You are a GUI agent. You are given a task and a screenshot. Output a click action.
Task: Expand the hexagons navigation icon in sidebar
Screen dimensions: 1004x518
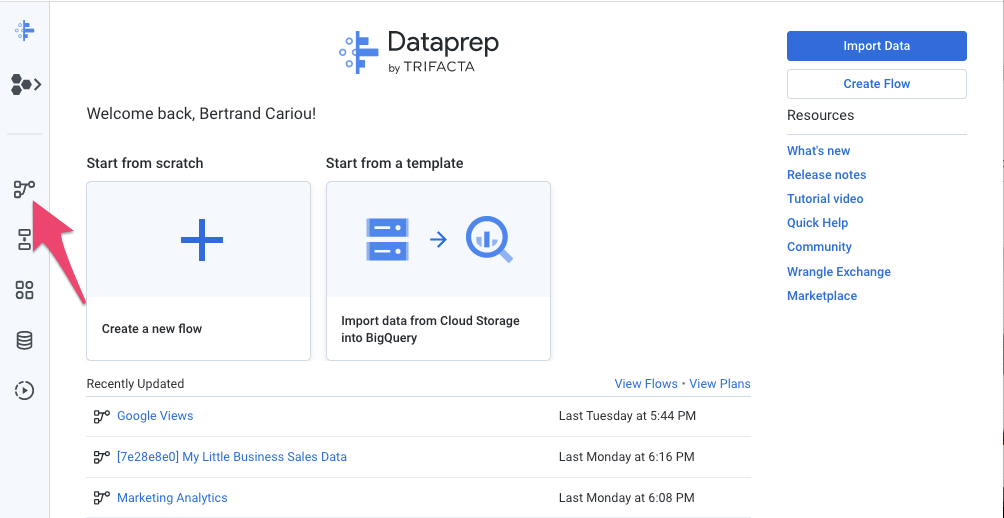[25, 85]
